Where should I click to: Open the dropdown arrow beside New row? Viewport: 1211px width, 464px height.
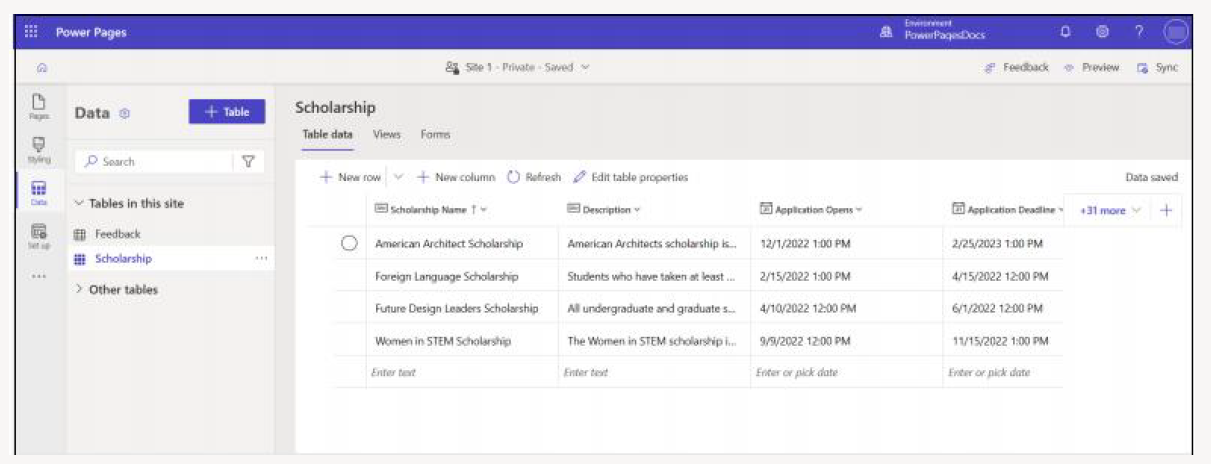[398, 177]
